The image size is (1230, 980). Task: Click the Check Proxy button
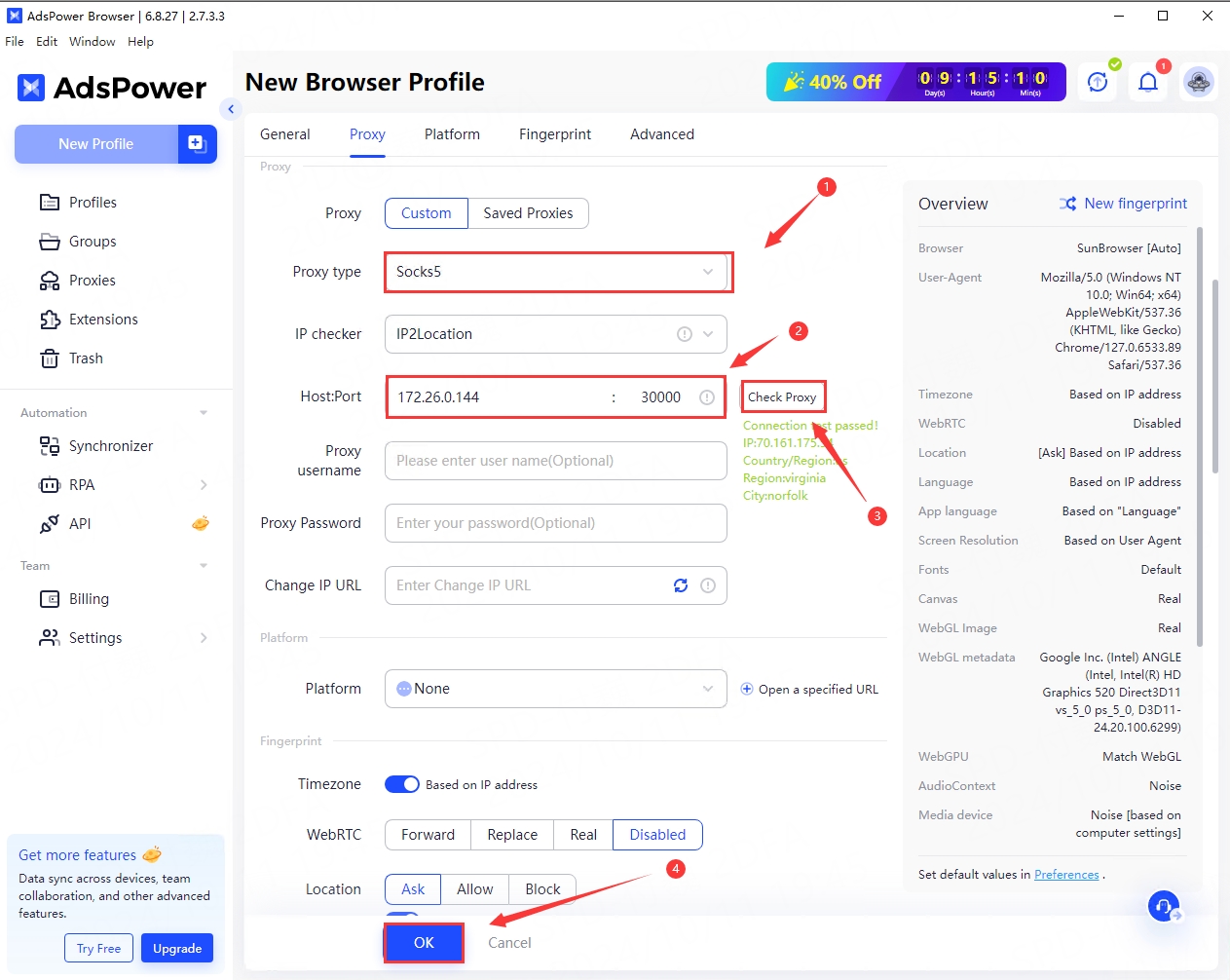click(x=782, y=397)
